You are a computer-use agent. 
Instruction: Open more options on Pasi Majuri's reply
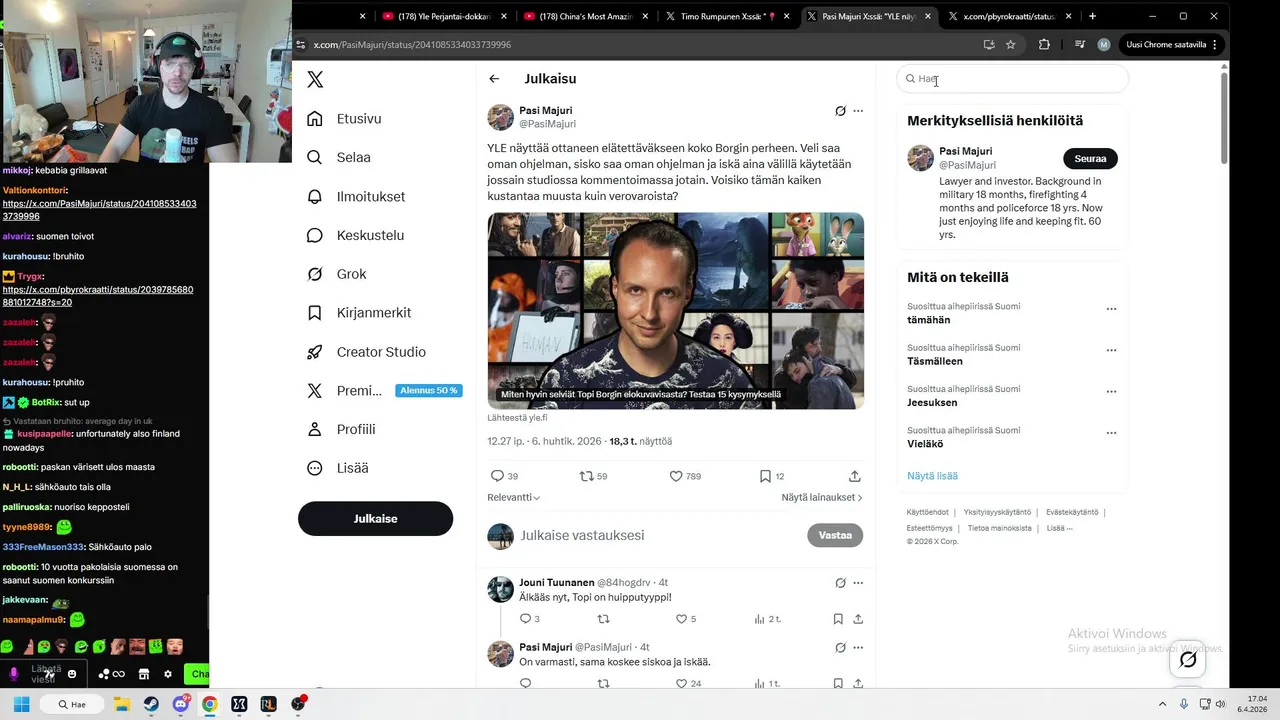click(x=858, y=647)
